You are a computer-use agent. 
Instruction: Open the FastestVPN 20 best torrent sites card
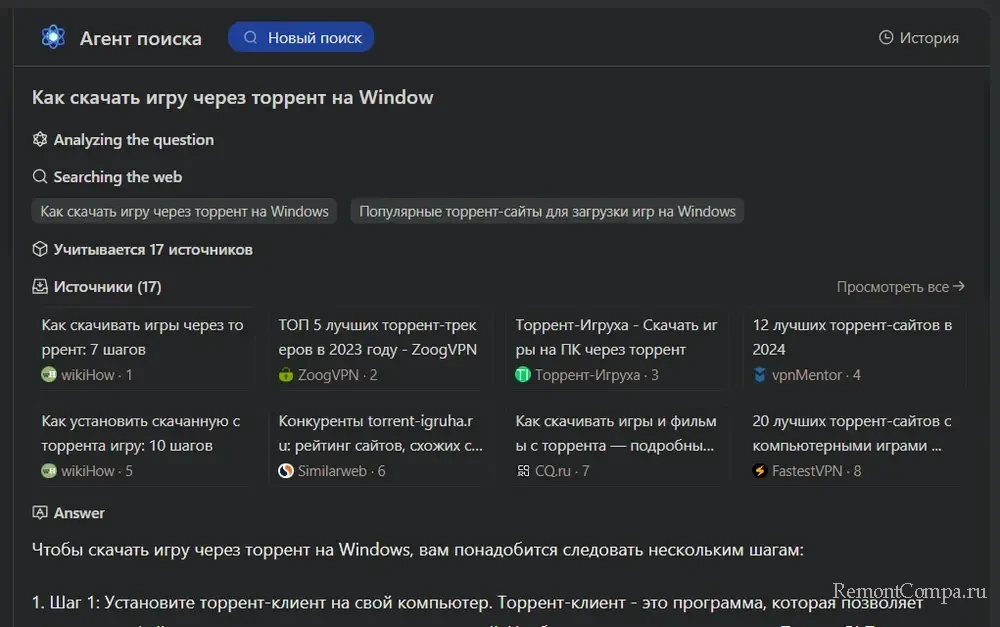point(854,445)
